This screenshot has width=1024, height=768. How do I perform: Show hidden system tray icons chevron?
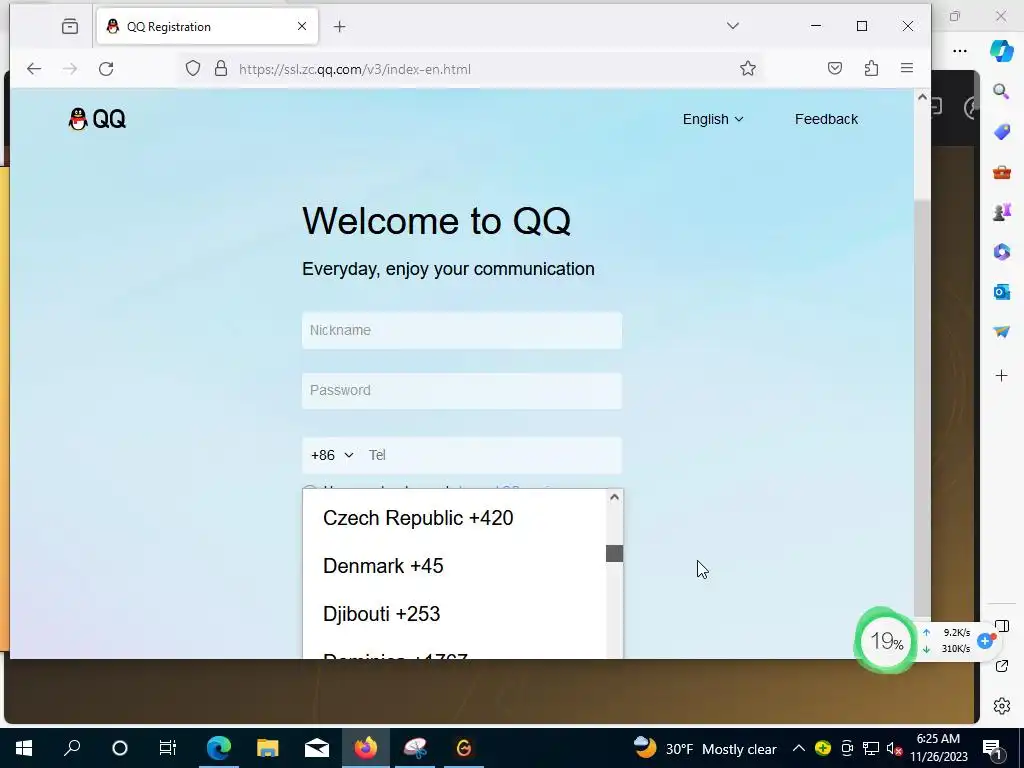coord(798,748)
